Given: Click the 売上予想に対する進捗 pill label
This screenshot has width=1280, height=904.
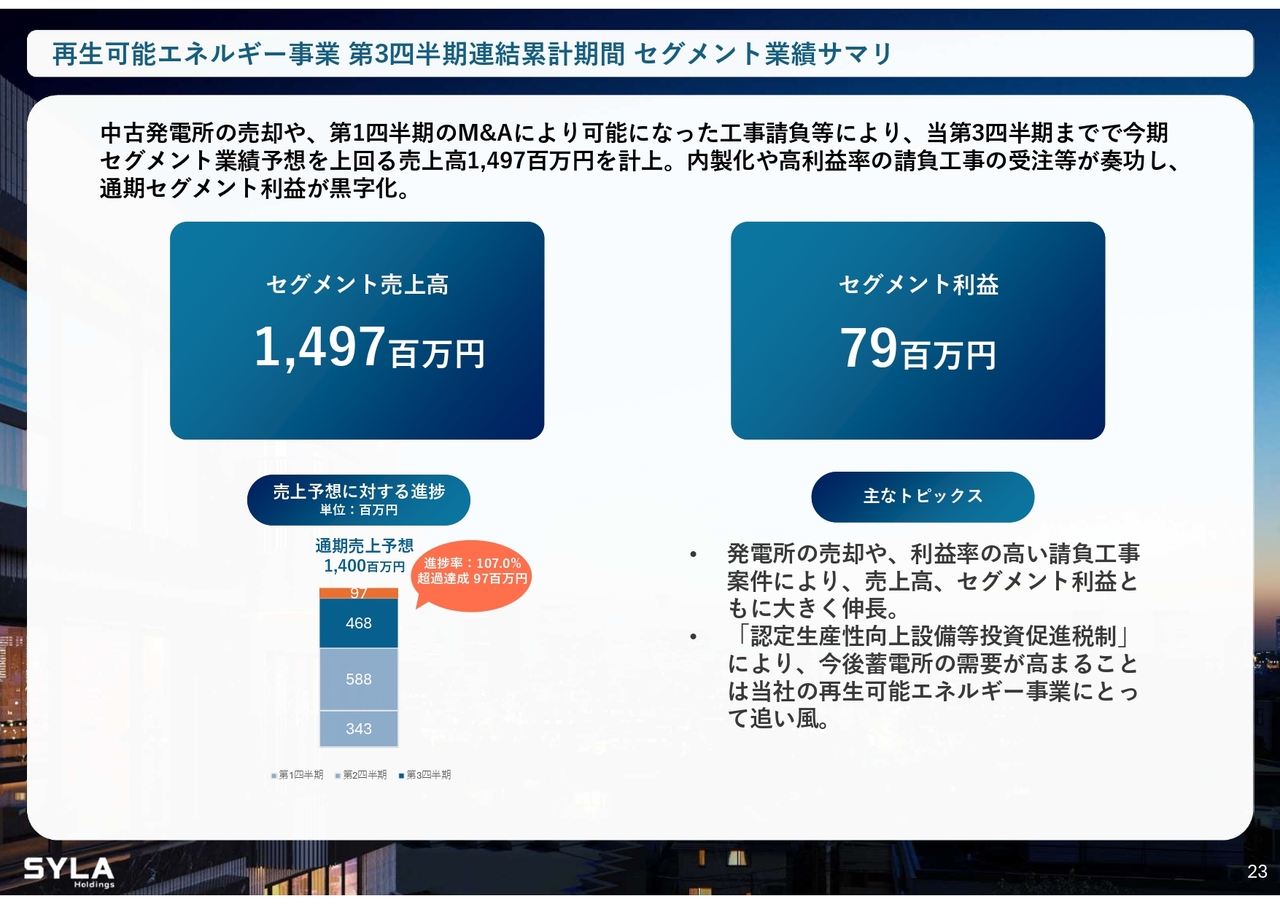Looking at the screenshot, I should point(358,499).
